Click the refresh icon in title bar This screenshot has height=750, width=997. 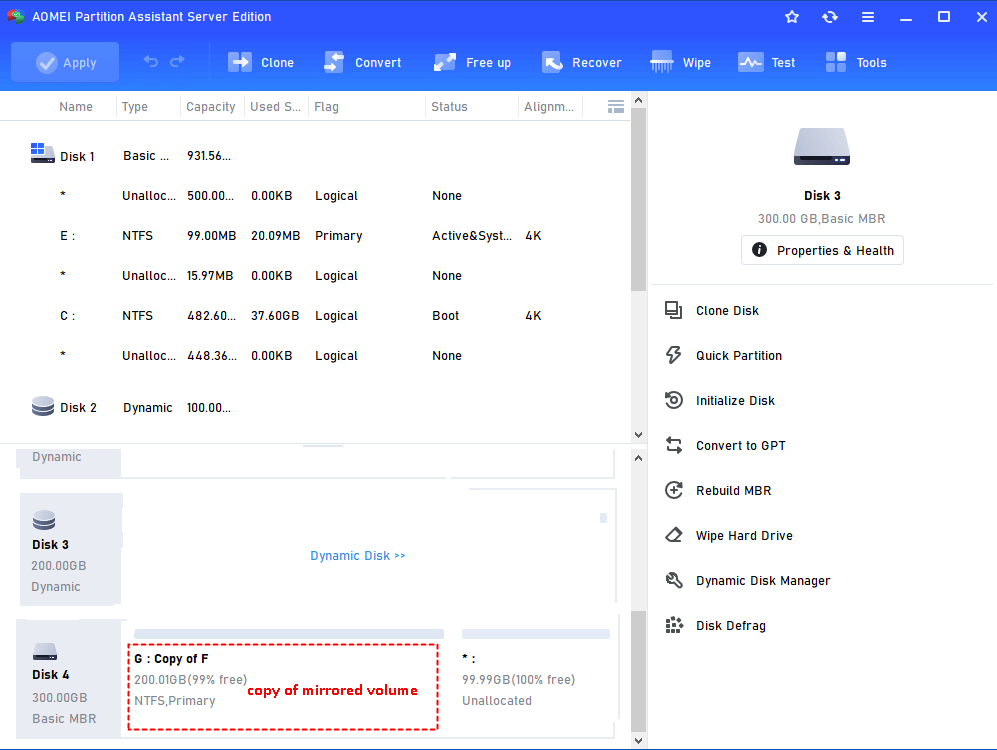(x=830, y=17)
